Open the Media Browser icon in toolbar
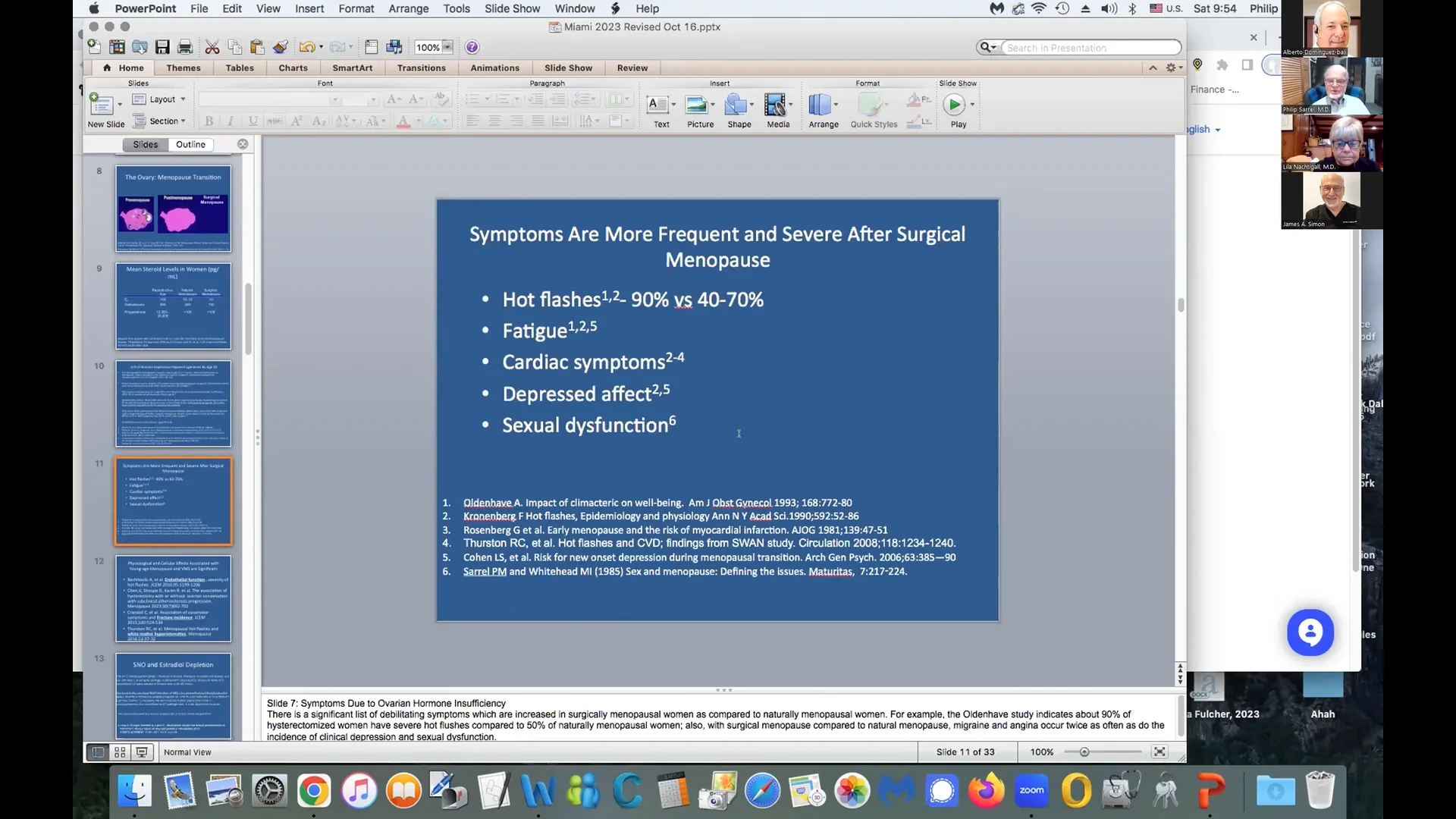This screenshot has height=819, width=1456. pyautogui.click(x=394, y=47)
